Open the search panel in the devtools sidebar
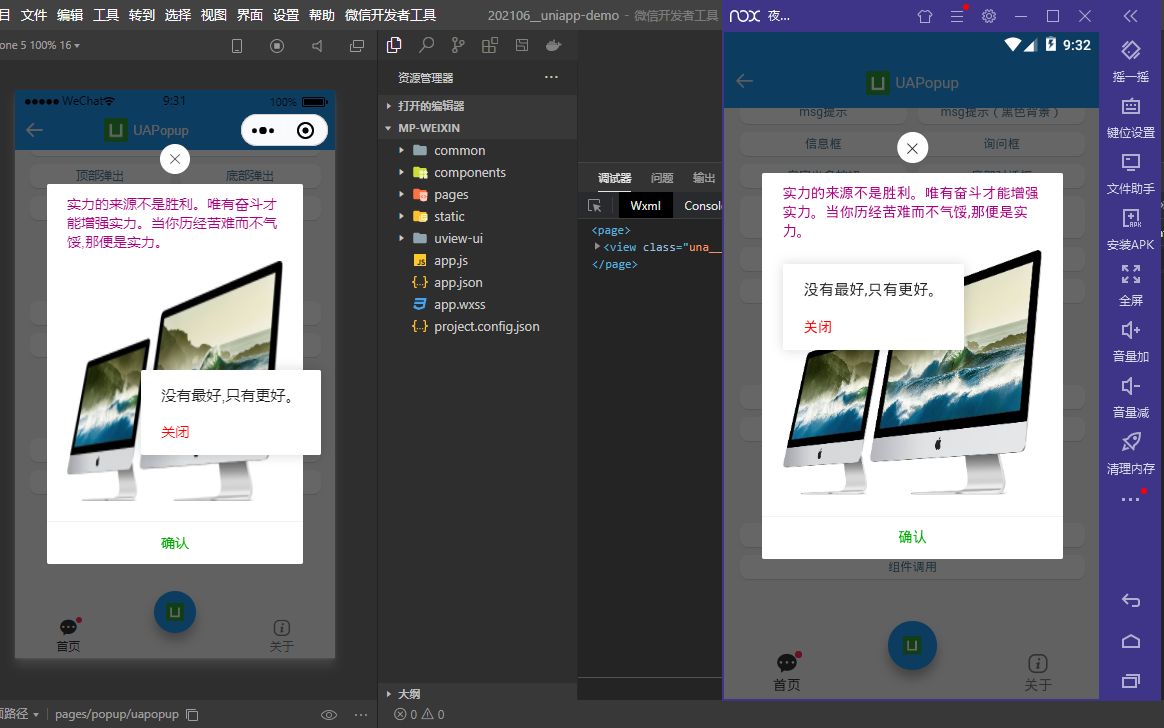Image resolution: width=1164 pixels, height=728 pixels. 424,45
